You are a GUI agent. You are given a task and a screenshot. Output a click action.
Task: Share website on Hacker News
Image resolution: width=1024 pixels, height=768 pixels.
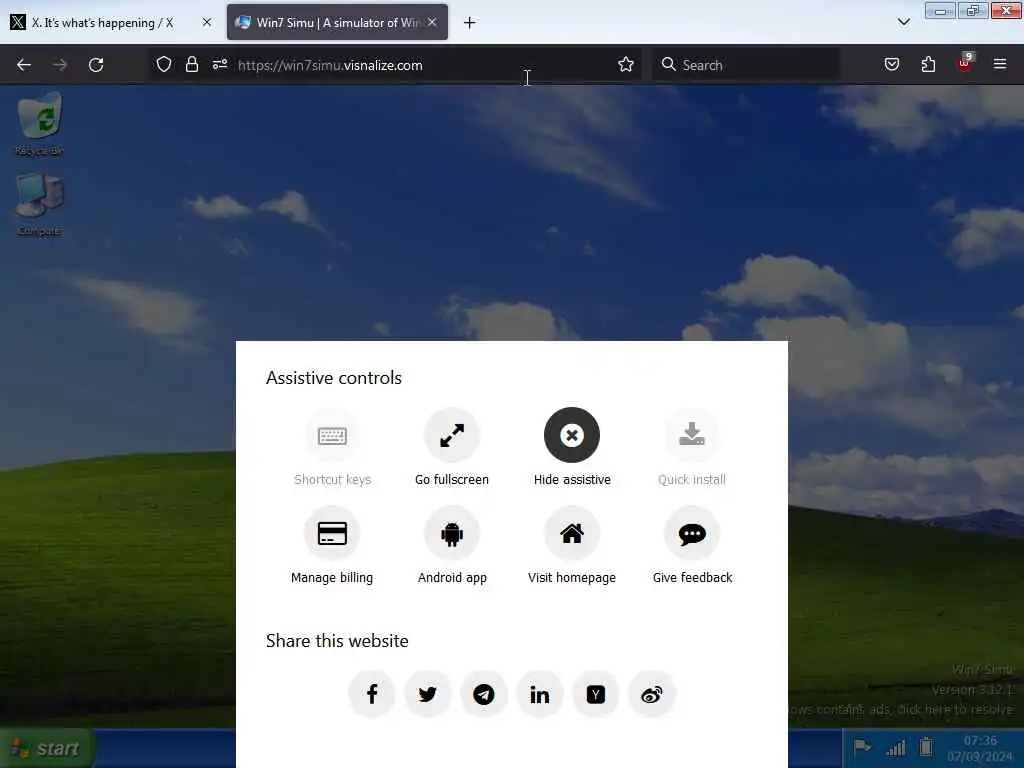596,694
